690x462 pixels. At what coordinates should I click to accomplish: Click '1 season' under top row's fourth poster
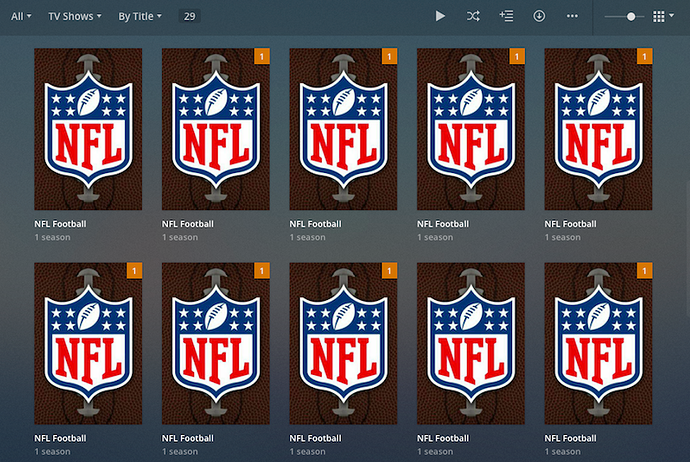click(435, 237)
